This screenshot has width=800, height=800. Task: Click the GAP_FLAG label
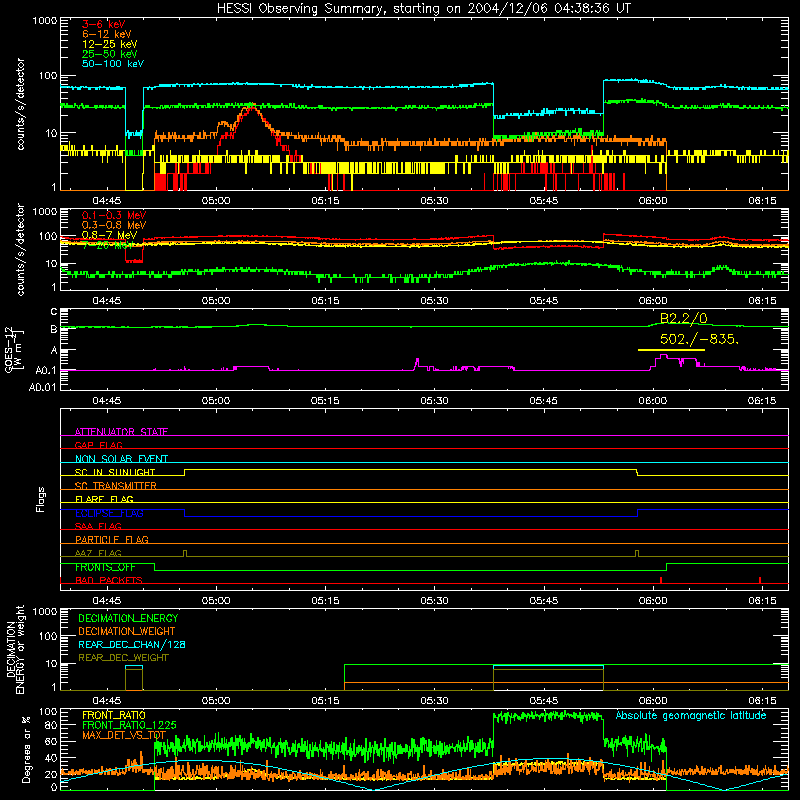[x=98, y=445]
